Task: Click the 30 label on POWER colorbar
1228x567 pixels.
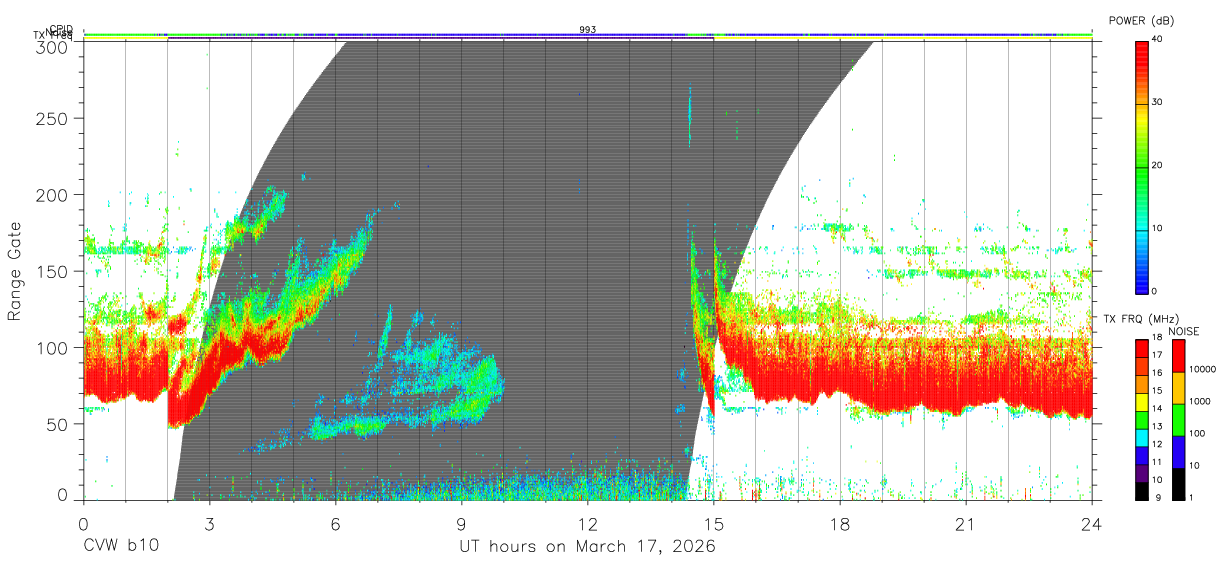Action: point(1159,103)
